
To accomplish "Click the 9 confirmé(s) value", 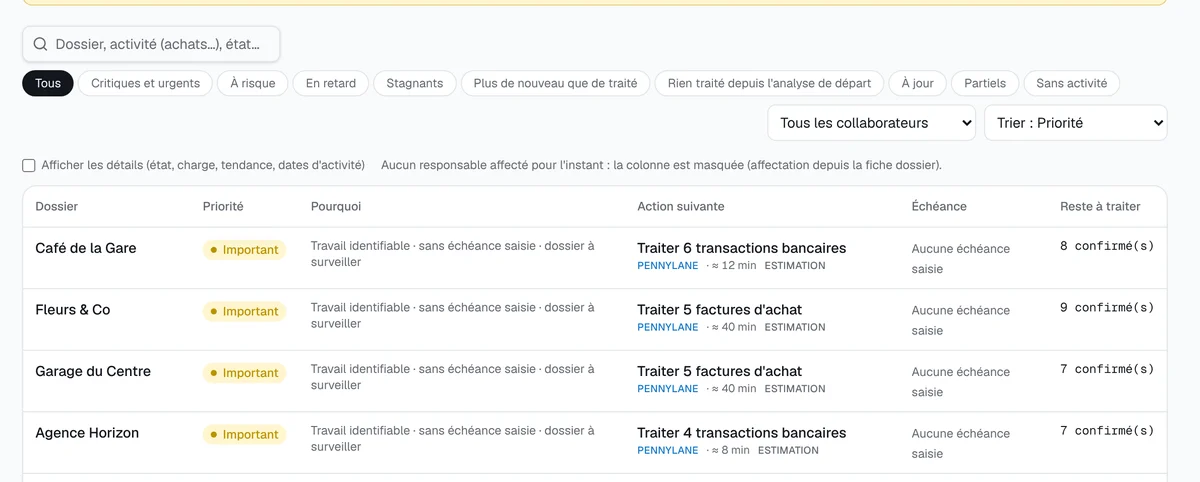I will click(x=1107, y=308).
